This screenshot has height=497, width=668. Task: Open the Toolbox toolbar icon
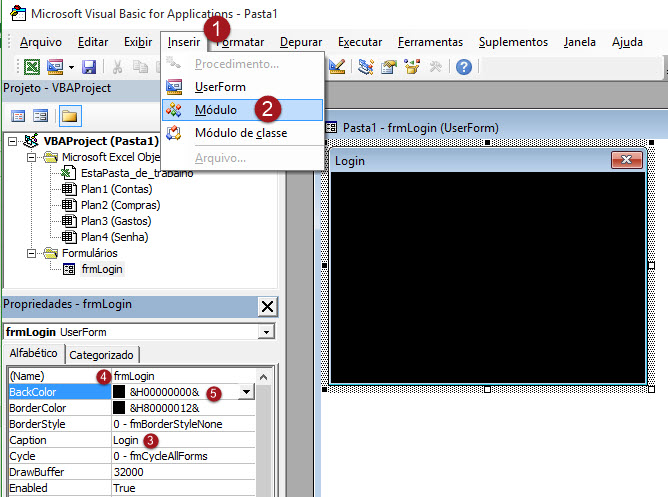tap(435, 67)
